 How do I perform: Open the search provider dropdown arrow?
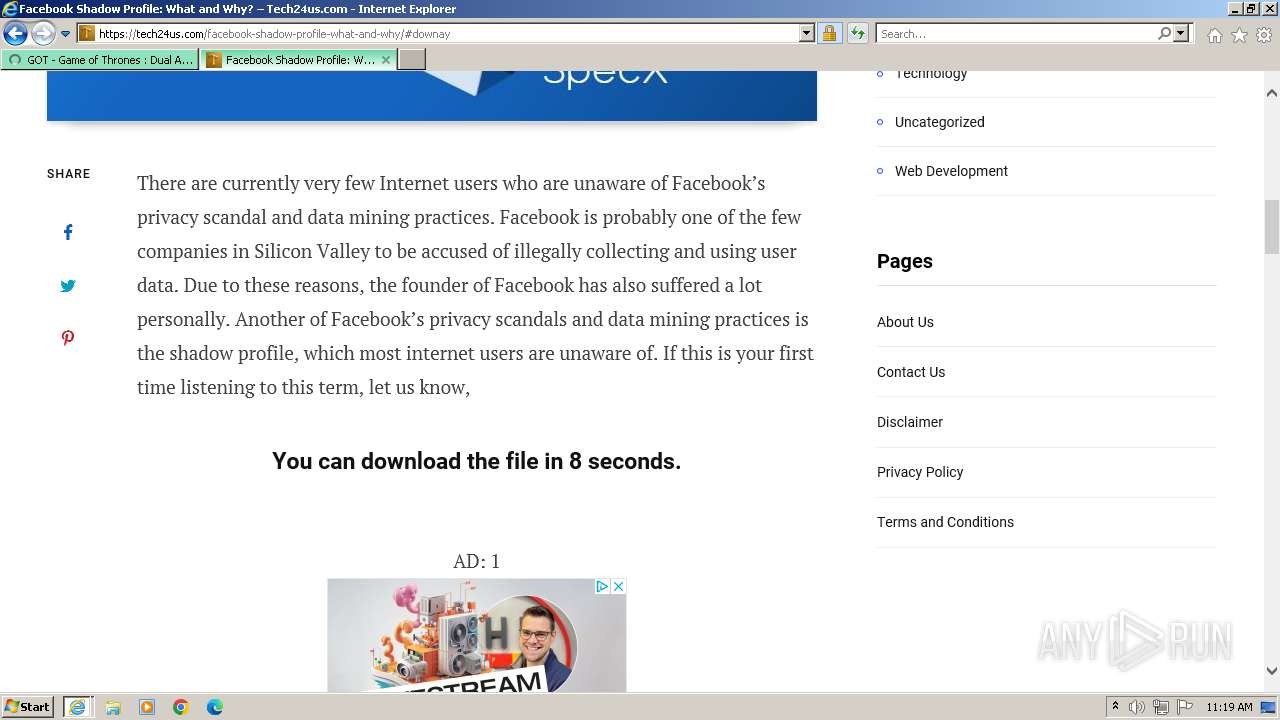[x=1181, y=33]
